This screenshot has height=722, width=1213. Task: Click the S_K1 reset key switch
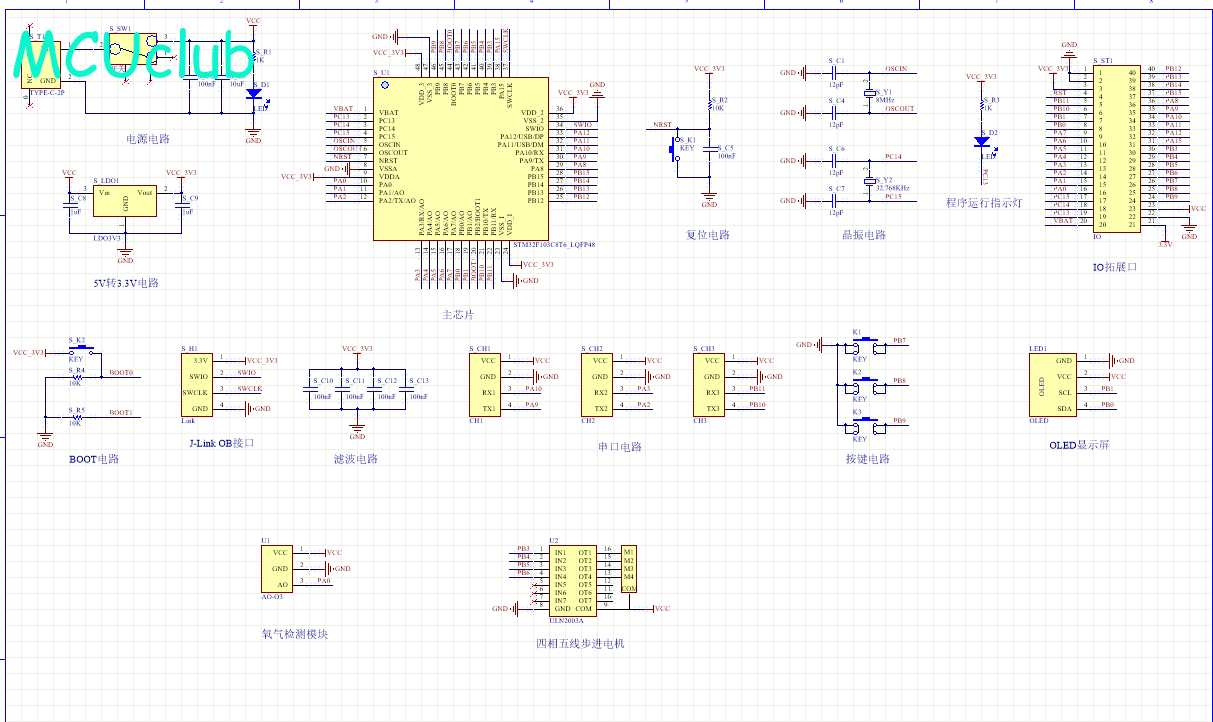pyautogui.click(x=674, y=149)
